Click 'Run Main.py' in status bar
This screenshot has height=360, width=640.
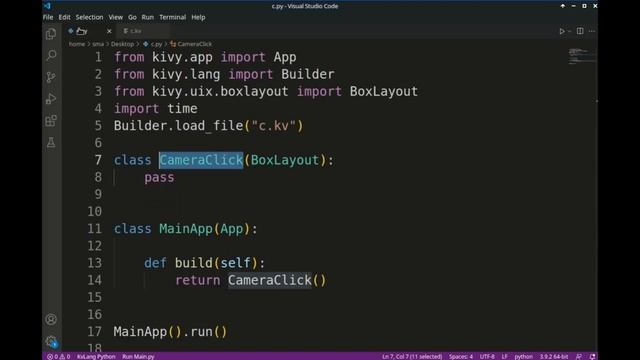(x=138, y=356)
